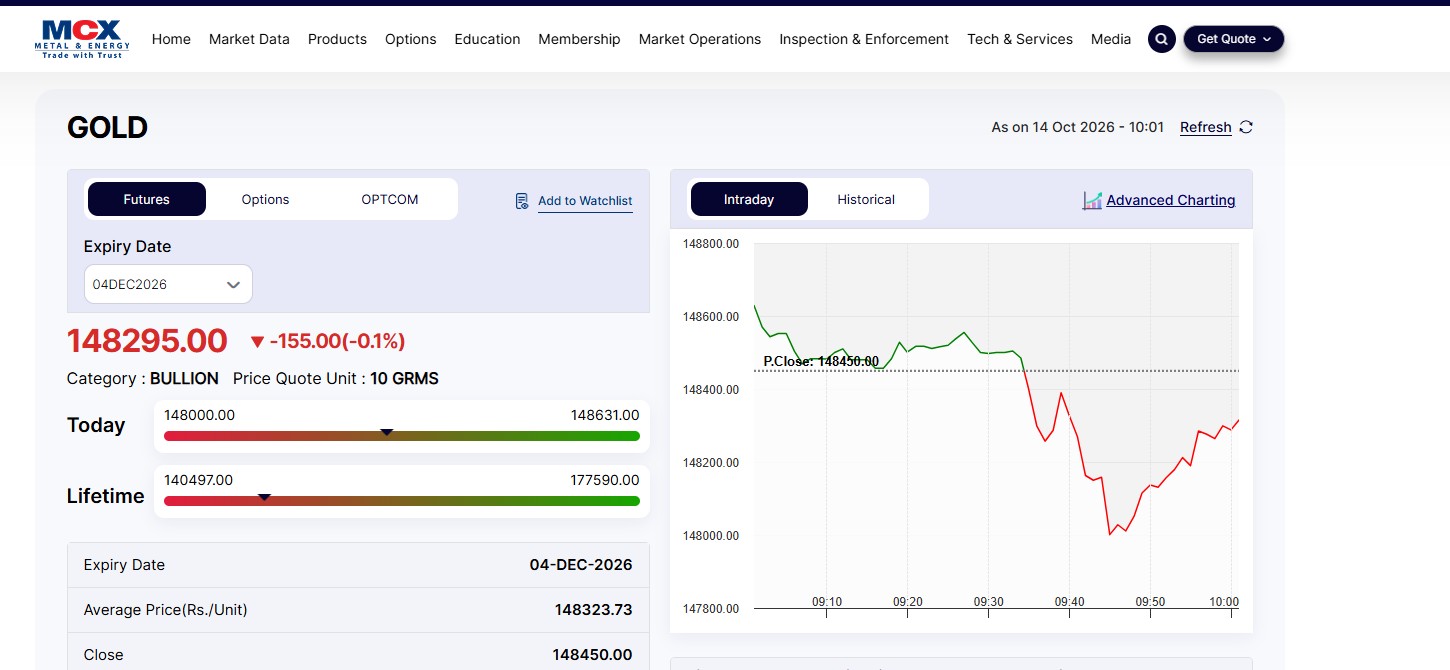
Task: Open the Media menu
Action: pos(1111,39)
